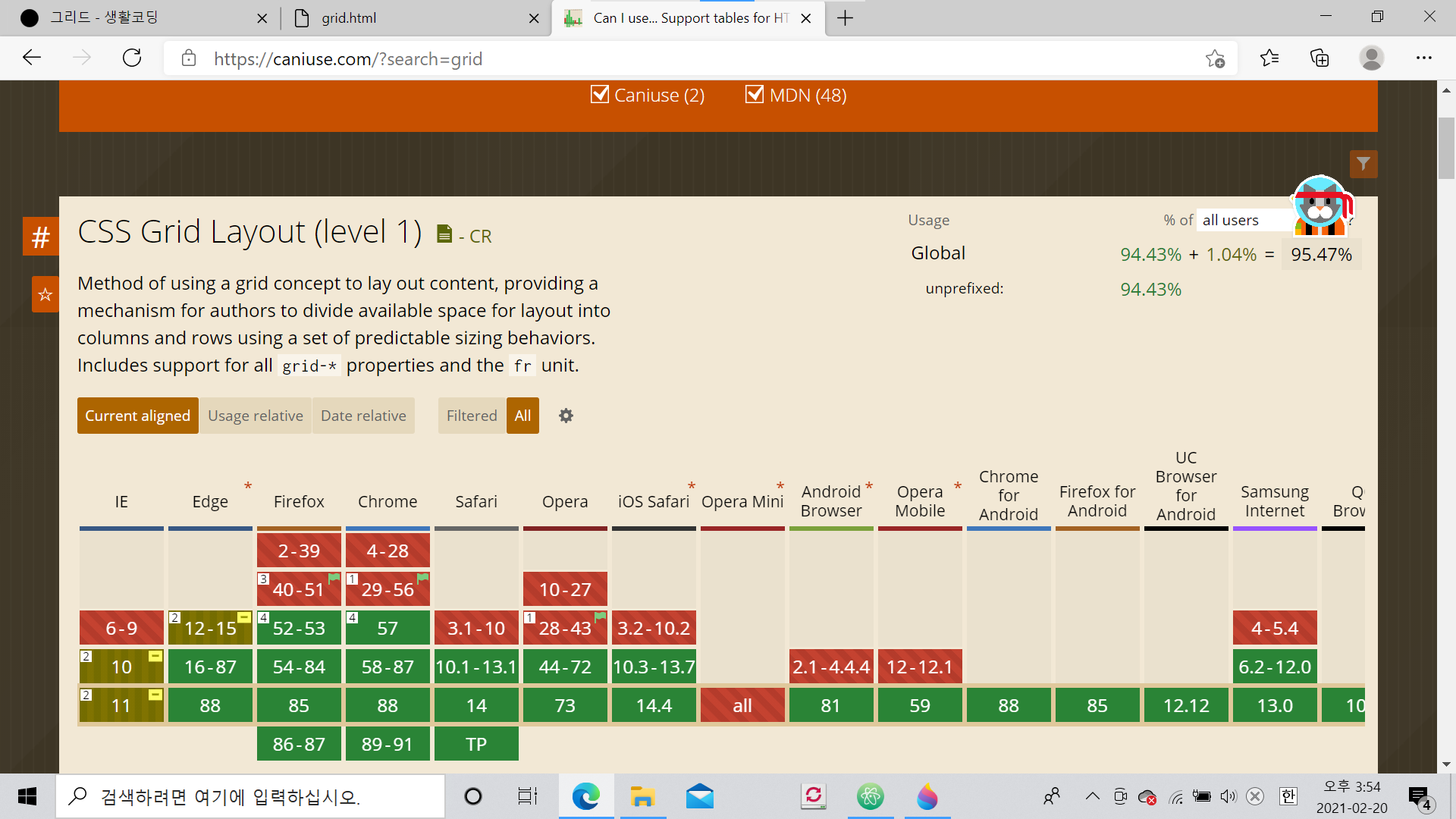Toggle the MDN (48) checkbox
The height and width of the screenshot is (819, 1456).
pyautogui.click(x=755, y=94)
